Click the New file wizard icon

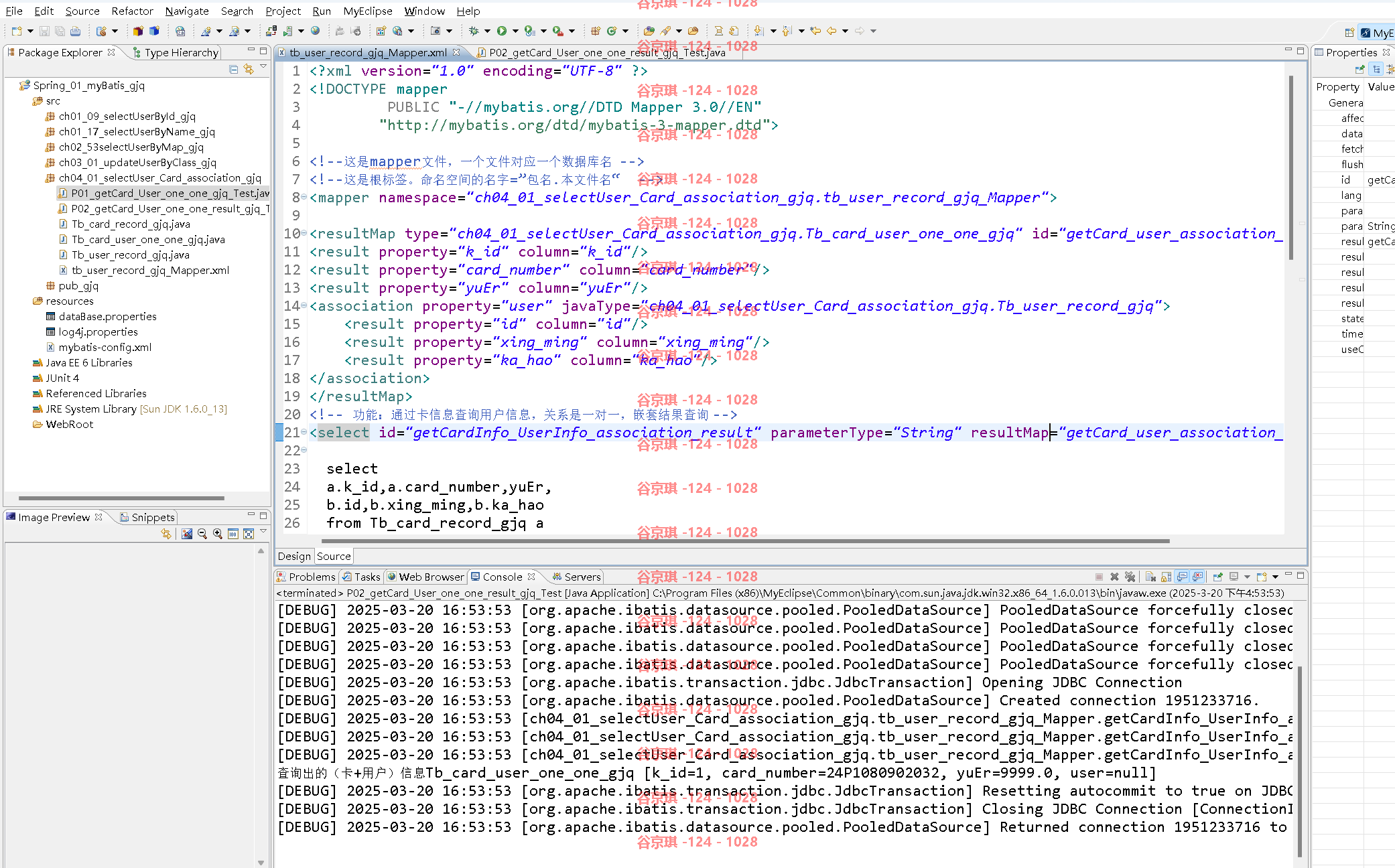click(x=17, y=31)
